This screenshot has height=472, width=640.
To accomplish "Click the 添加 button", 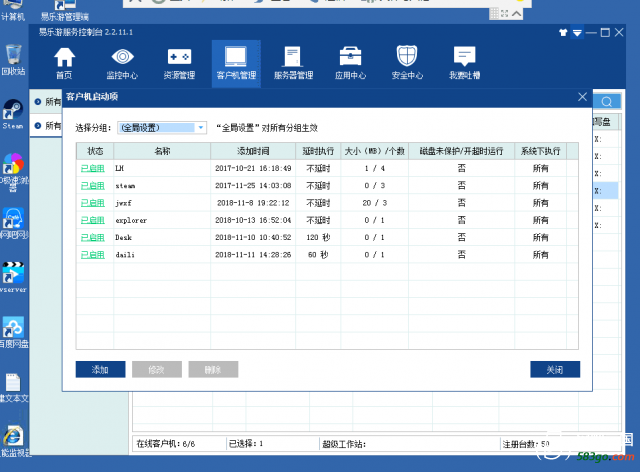I will tap(100, 370).
